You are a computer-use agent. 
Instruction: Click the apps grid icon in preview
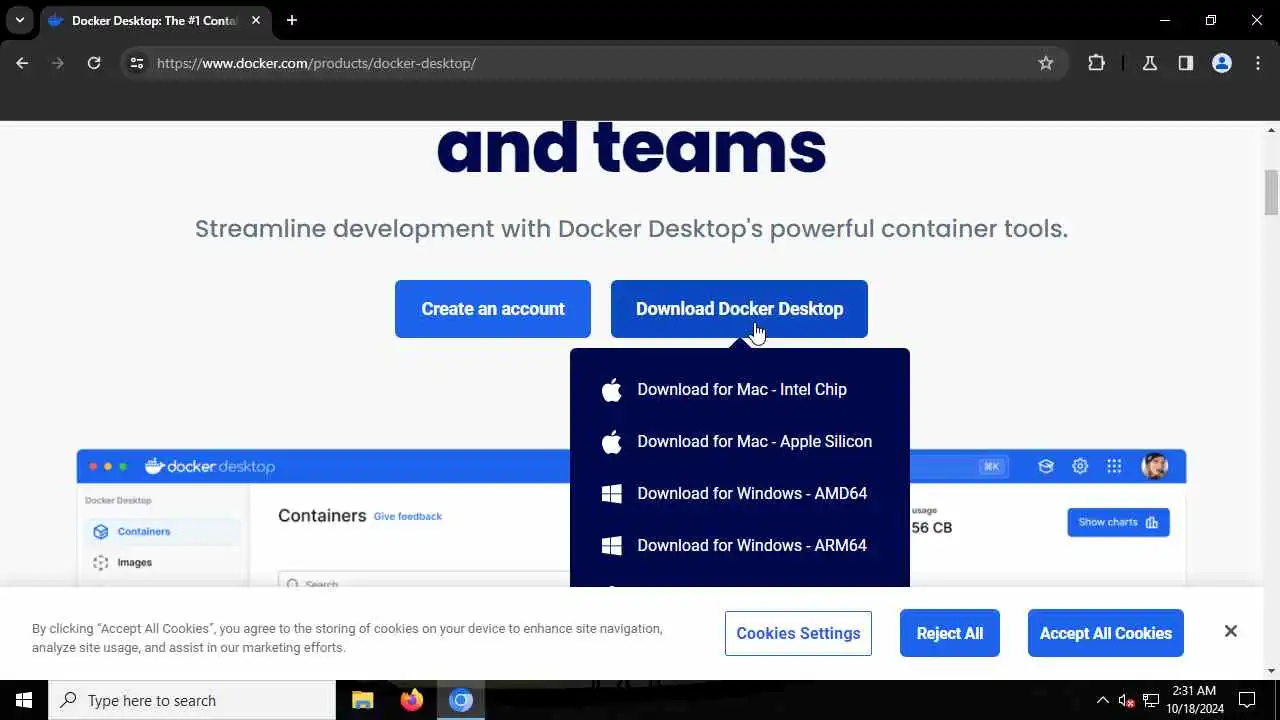coord(1114,466)
